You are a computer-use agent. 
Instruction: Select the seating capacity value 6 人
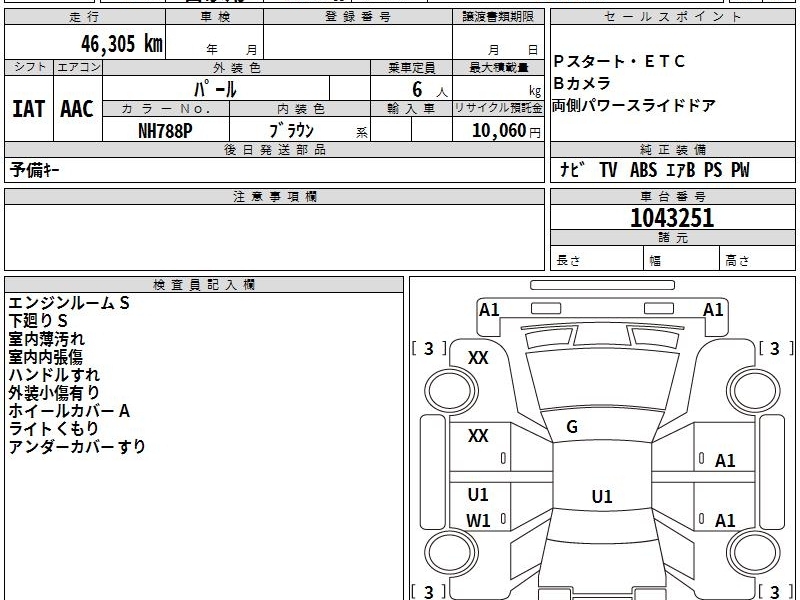tap(429, 90)
